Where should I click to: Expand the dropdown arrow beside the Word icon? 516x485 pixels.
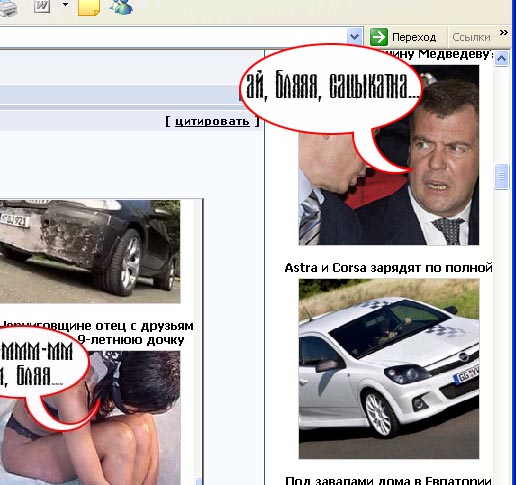(x=65, y=5)
